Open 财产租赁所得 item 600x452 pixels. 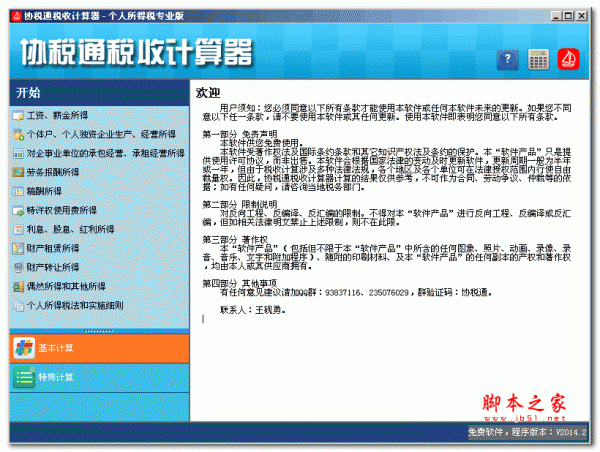53,248
